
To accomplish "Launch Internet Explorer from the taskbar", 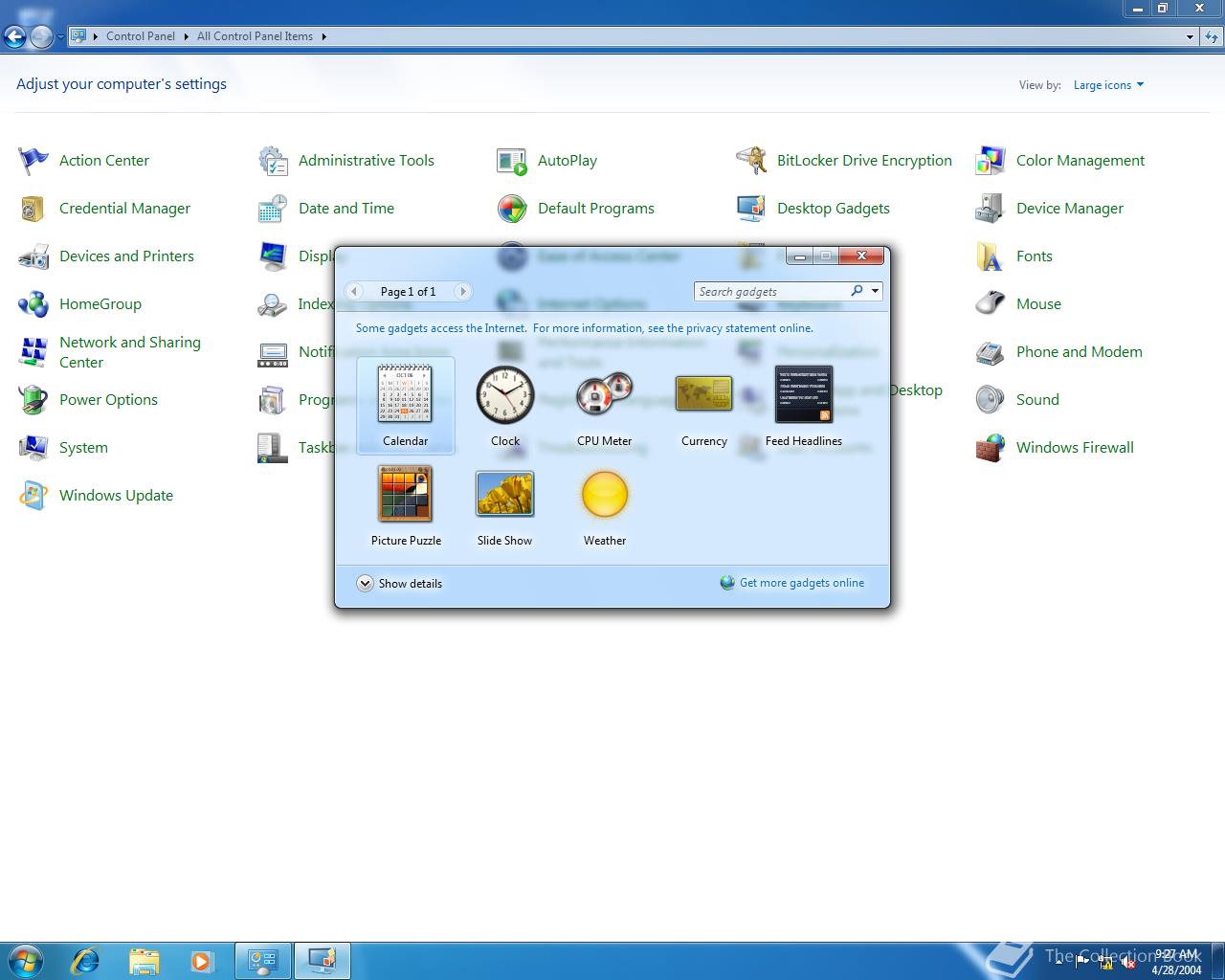I will 85,960.
